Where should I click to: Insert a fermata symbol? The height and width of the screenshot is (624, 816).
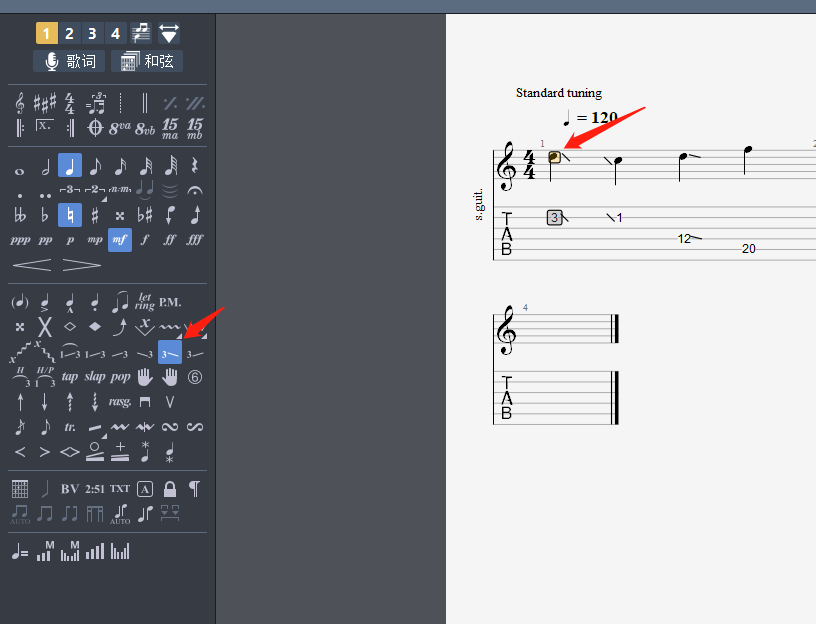[x=195, y=190]
